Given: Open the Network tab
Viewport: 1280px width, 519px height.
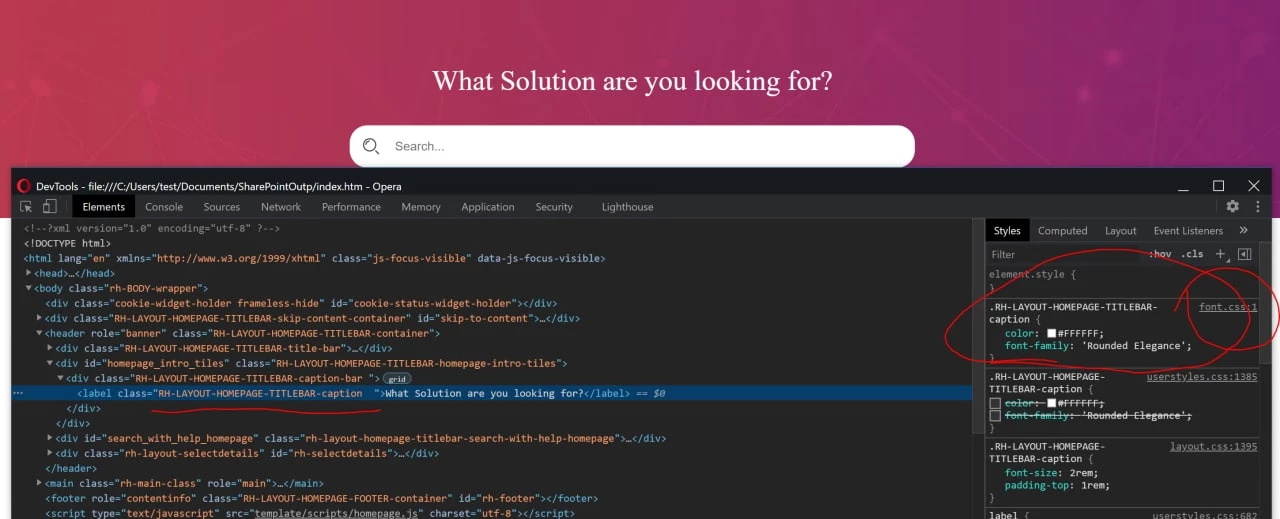Looking at the screenshot, I should point(281,207).
